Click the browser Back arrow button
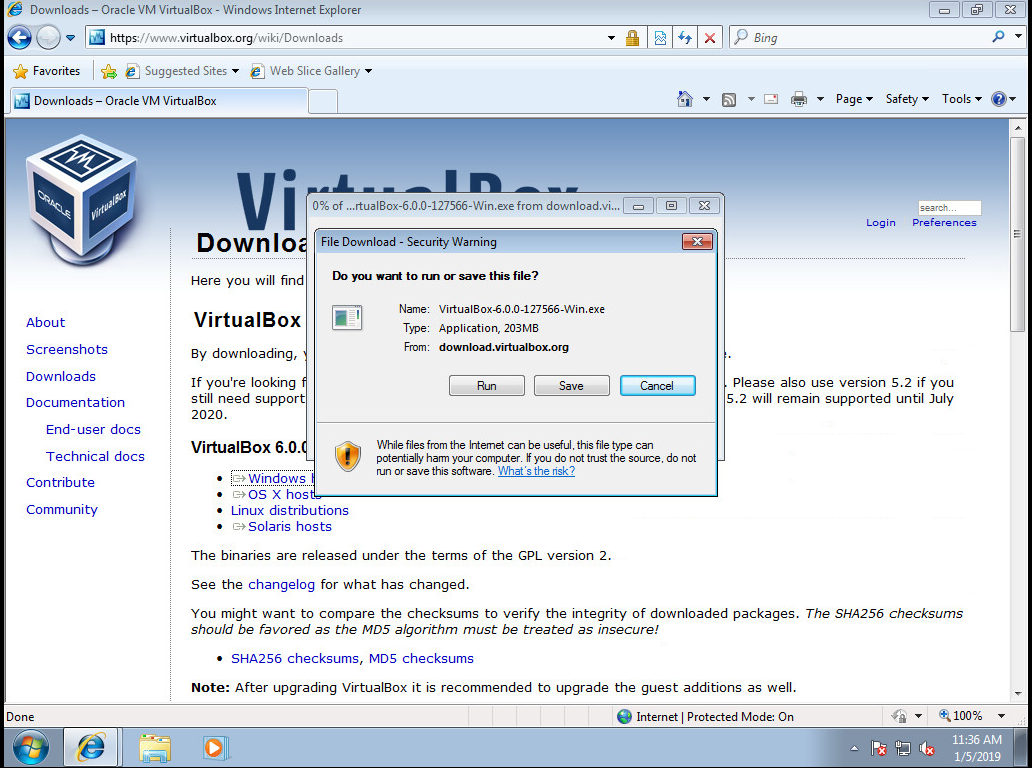1032x768 pixels. point(20,38)
